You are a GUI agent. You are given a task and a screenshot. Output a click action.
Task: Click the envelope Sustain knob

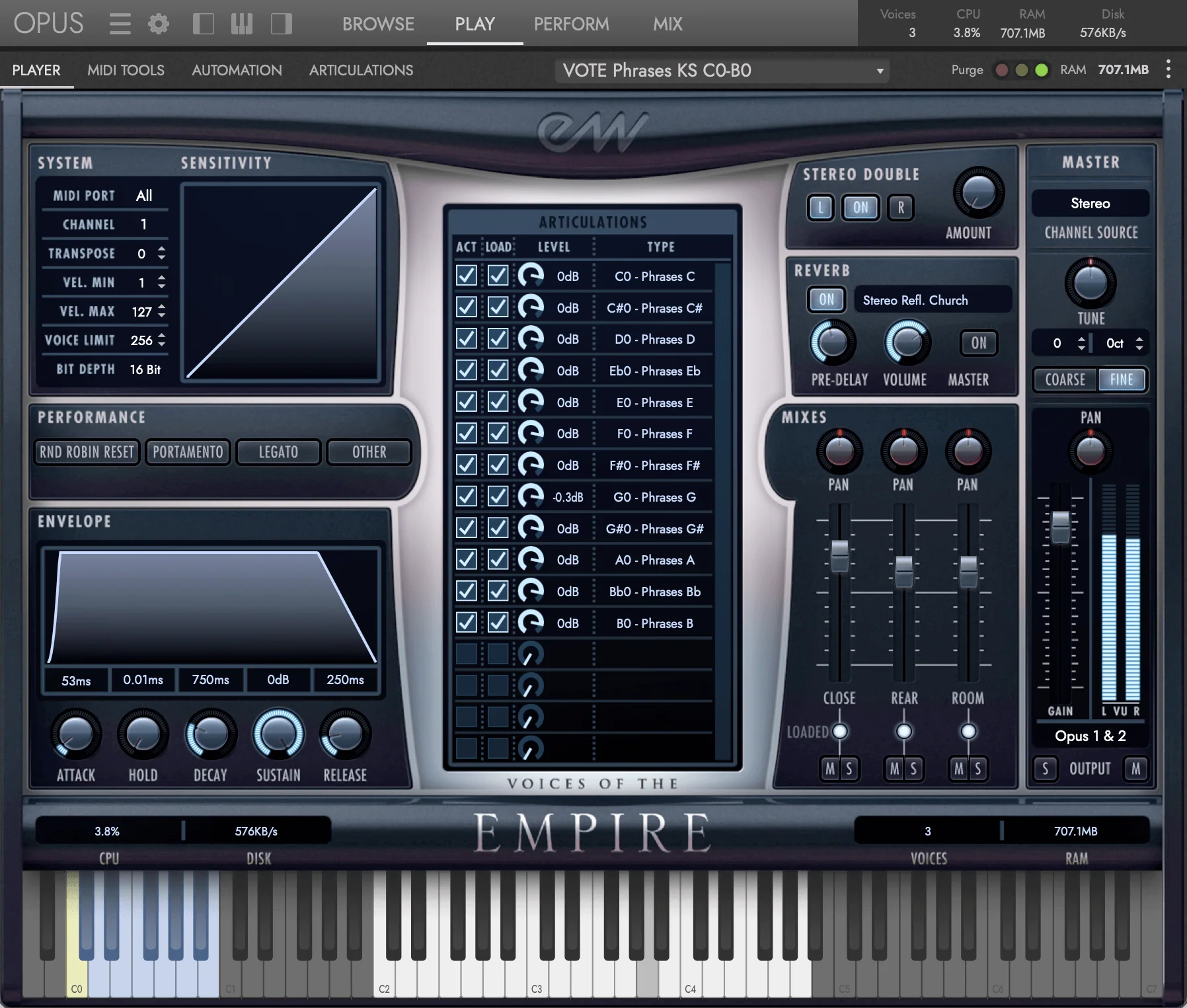278,734
